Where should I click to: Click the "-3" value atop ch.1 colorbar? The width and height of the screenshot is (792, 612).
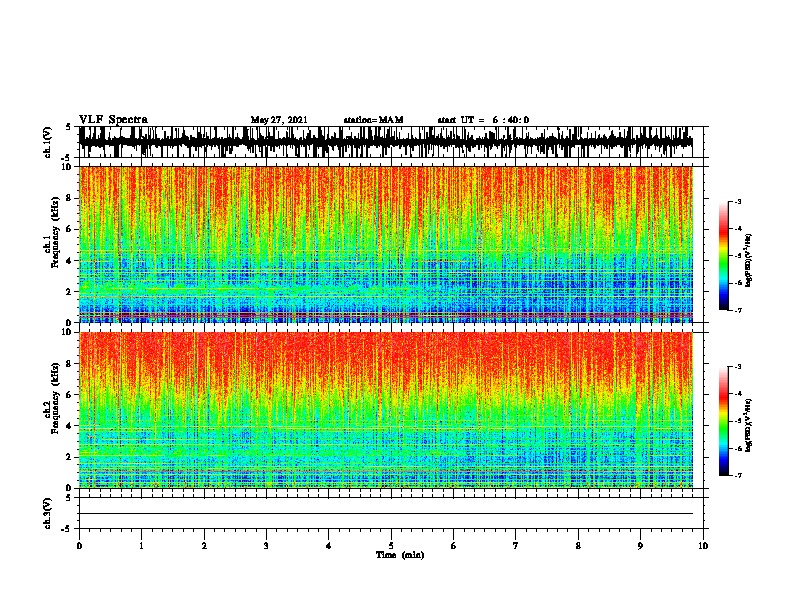click(x=738, y=201)
